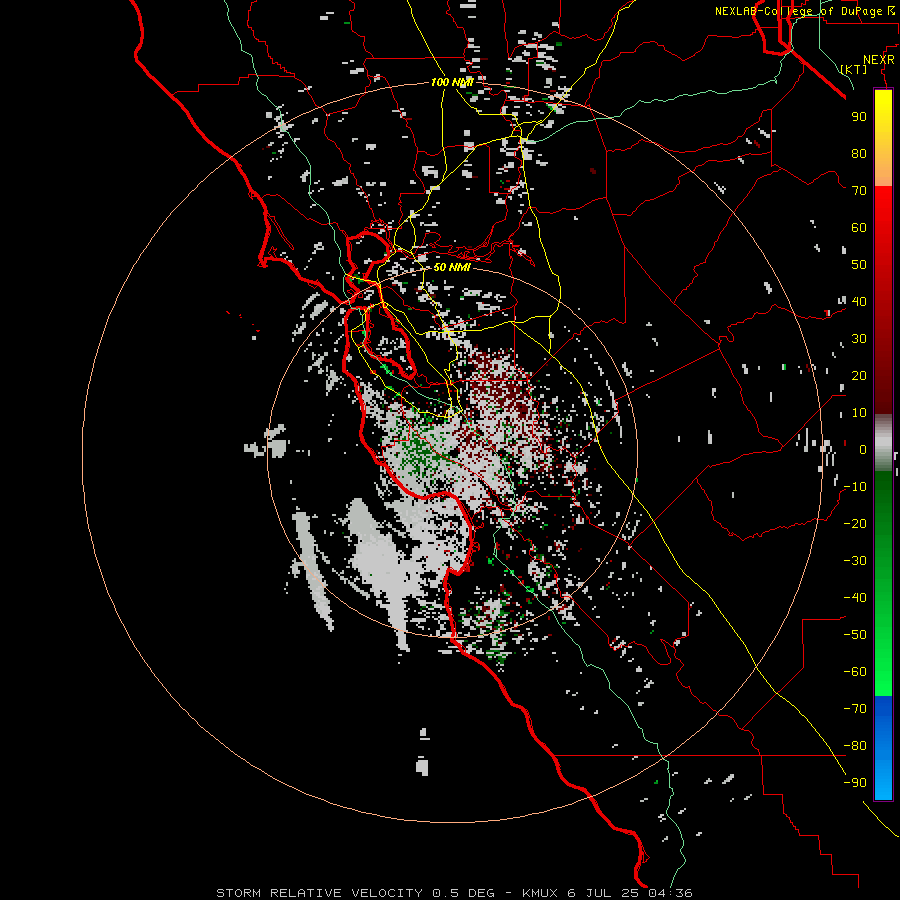
Task: Click the "50 NMI" range ring label
Action: click(x=452, y=267)
